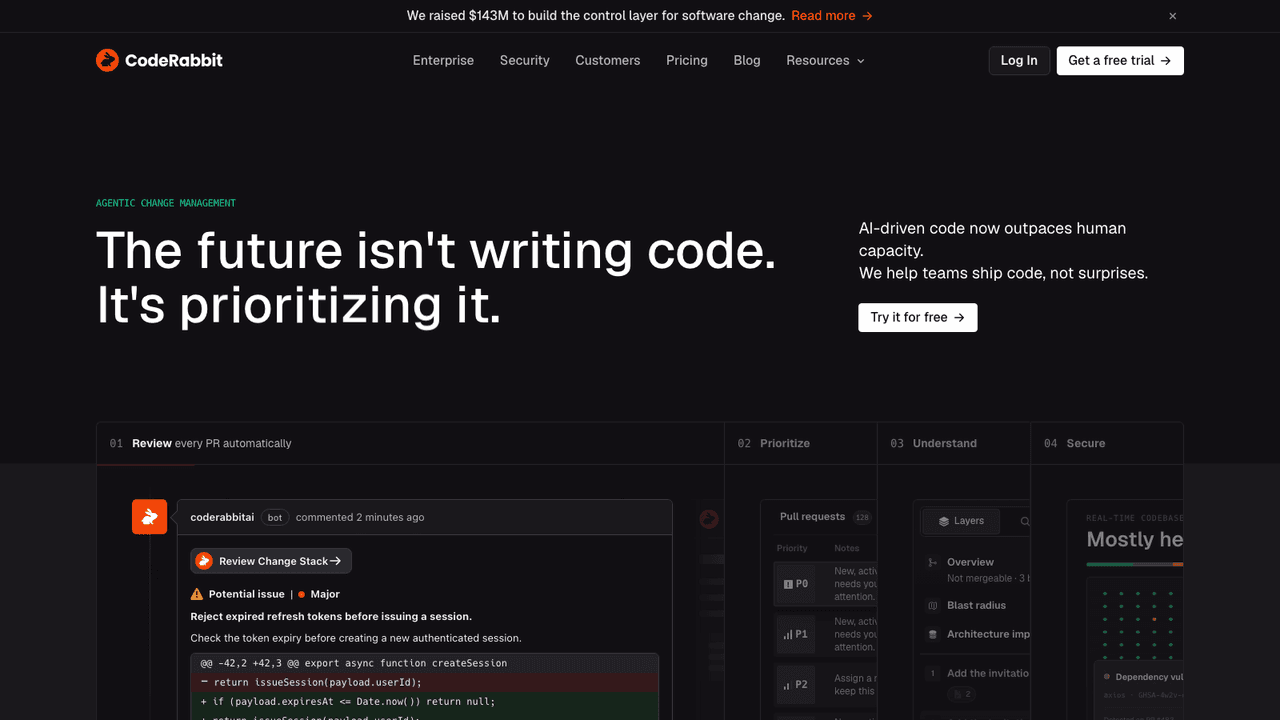
Task: Click the Blast radius map icon
Action: [x=933, y=605]
